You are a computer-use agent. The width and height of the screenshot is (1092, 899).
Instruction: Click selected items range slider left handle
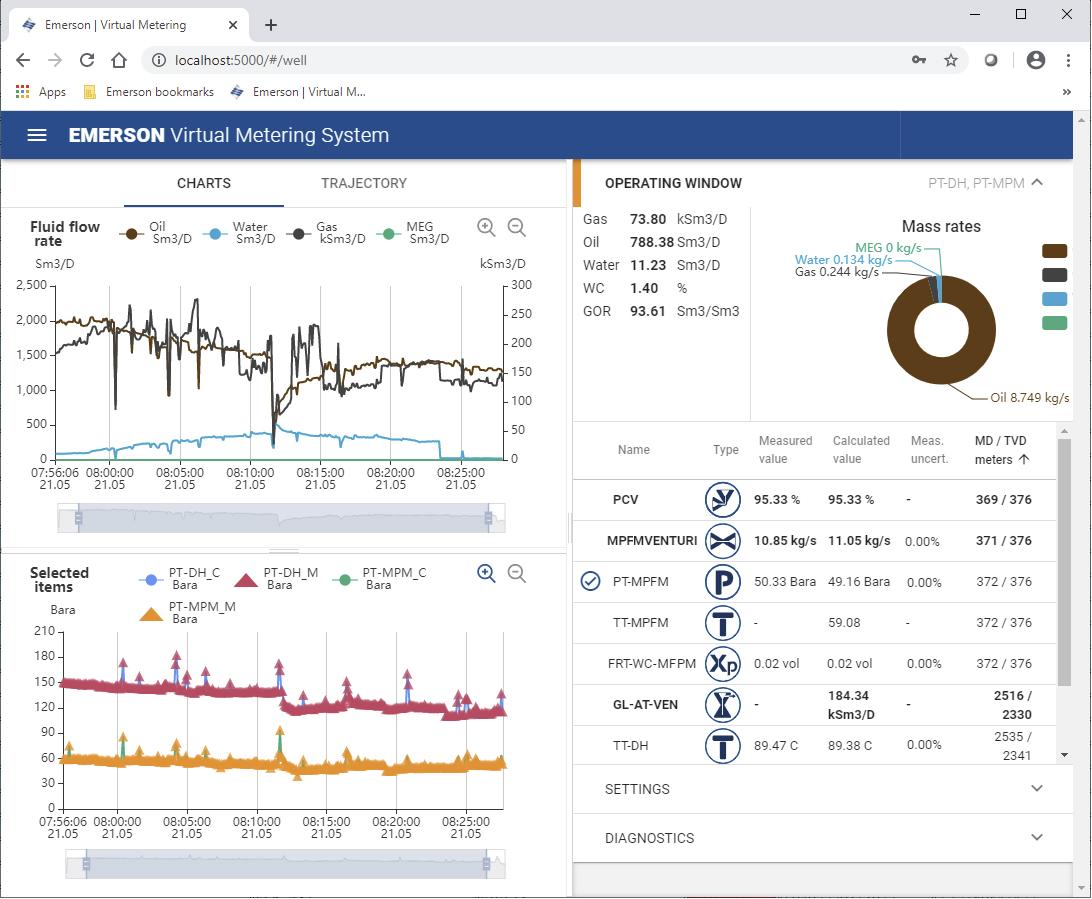pos(86,864)
